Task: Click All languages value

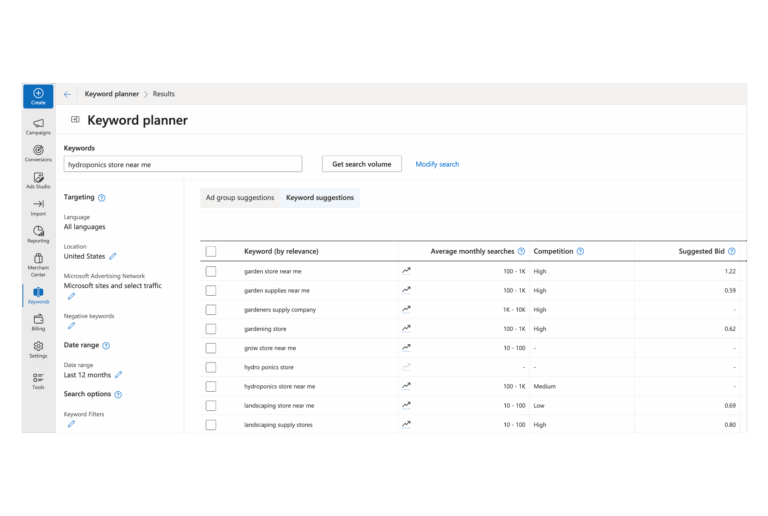Action: [x=84, y=227]
